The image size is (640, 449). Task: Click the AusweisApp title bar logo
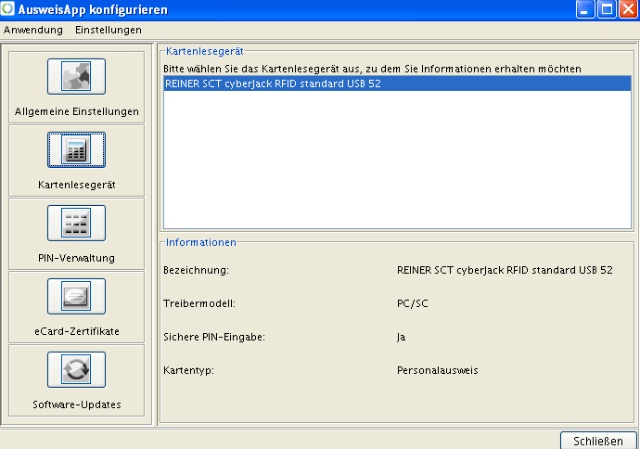coord(8,9)
